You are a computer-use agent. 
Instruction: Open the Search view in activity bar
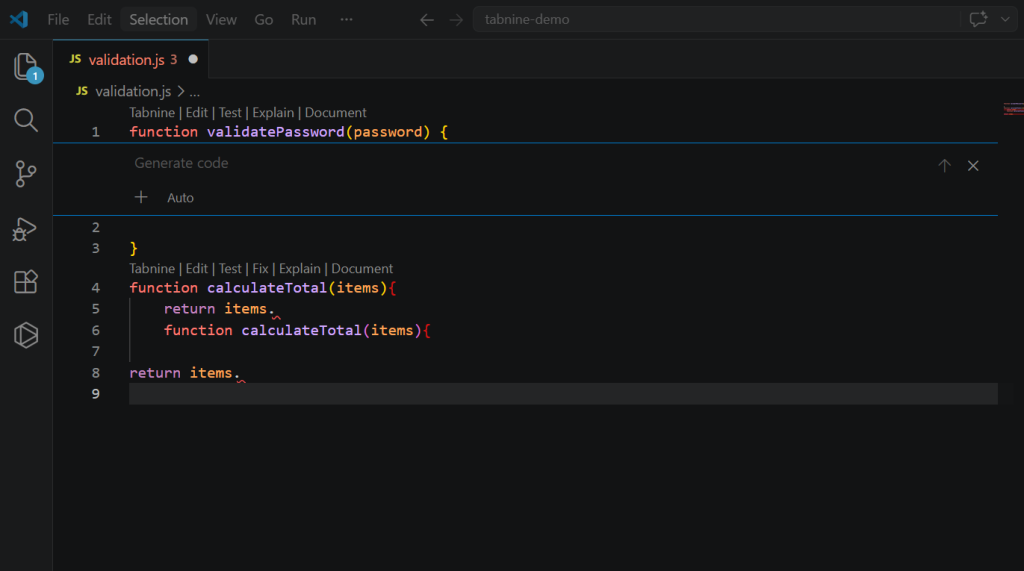click(x=26, y=120)
